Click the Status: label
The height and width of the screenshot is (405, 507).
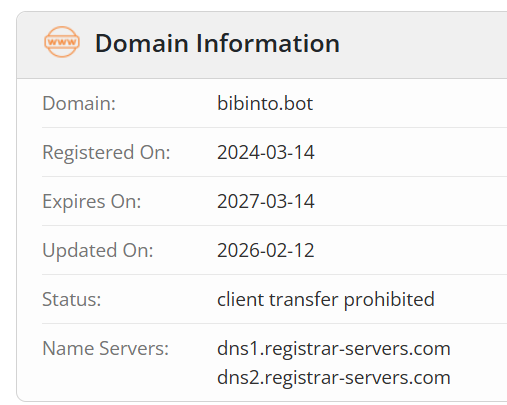pyautogui.click(x=72, y=299)
